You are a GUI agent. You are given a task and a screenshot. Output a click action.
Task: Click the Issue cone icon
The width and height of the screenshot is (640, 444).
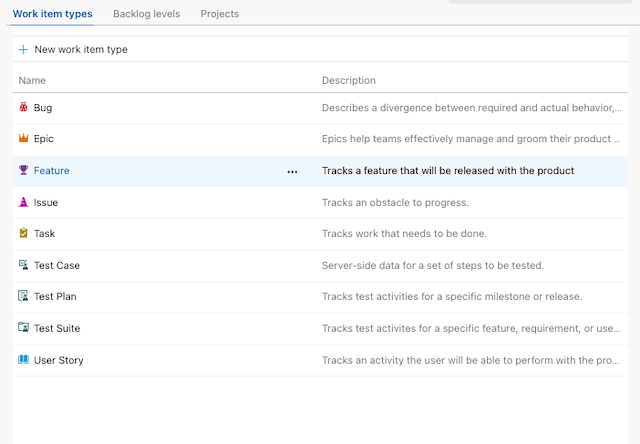click(24, 202)
